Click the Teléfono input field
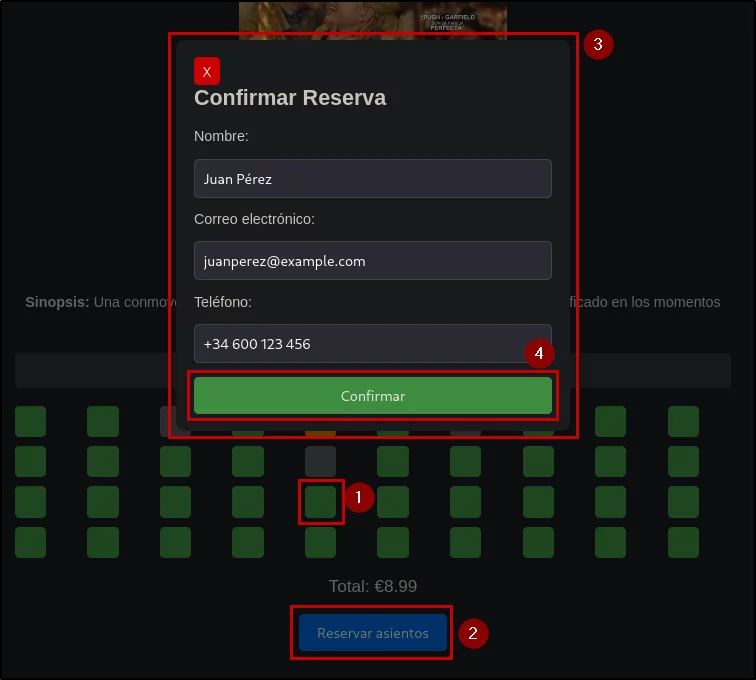This screenshot has height=680, width=756. (373, 343)
